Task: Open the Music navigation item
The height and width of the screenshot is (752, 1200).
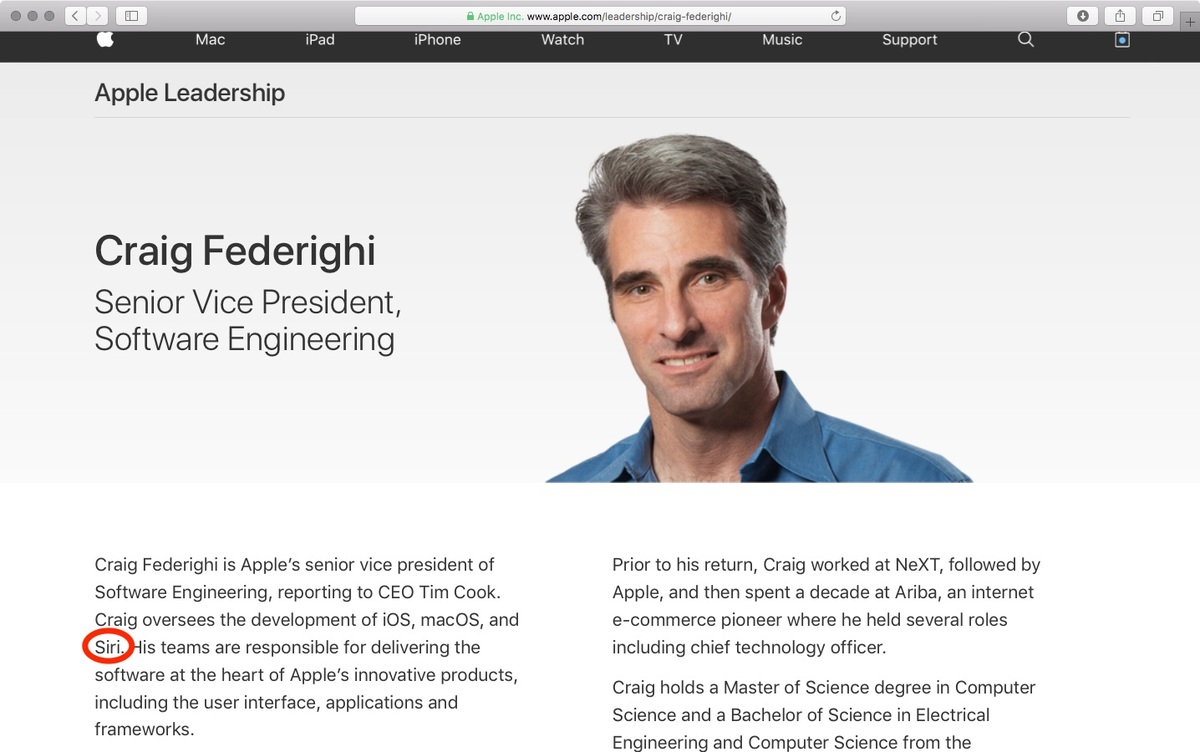Action: pyautogui.click(x=782, y=40)
